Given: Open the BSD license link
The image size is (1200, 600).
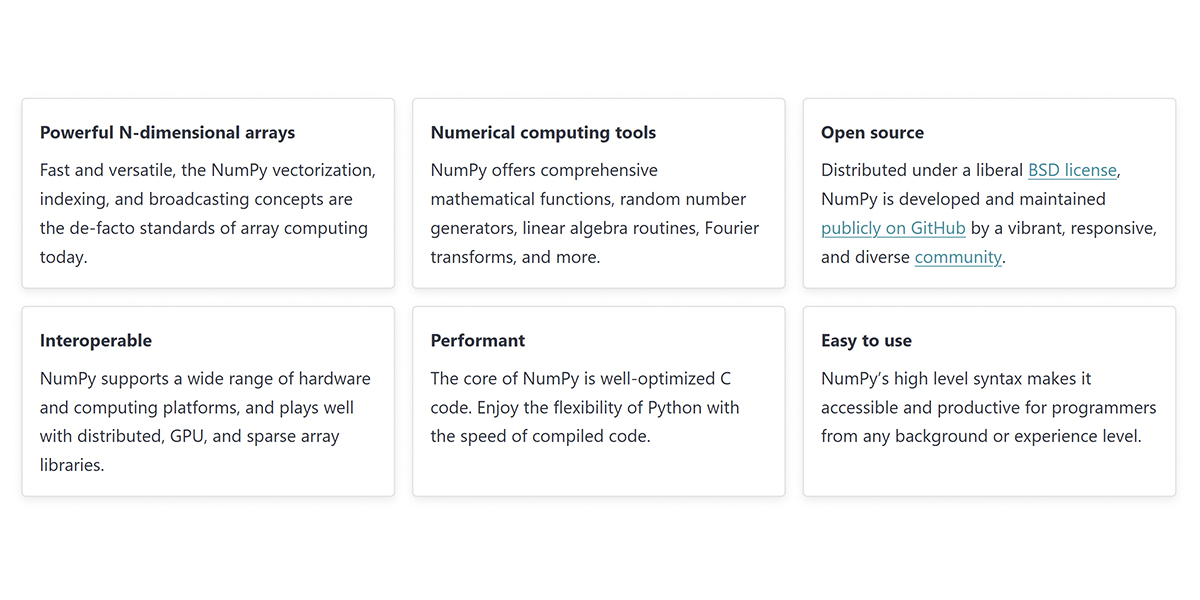Looking at the screenshot, I should point(1072,170).
